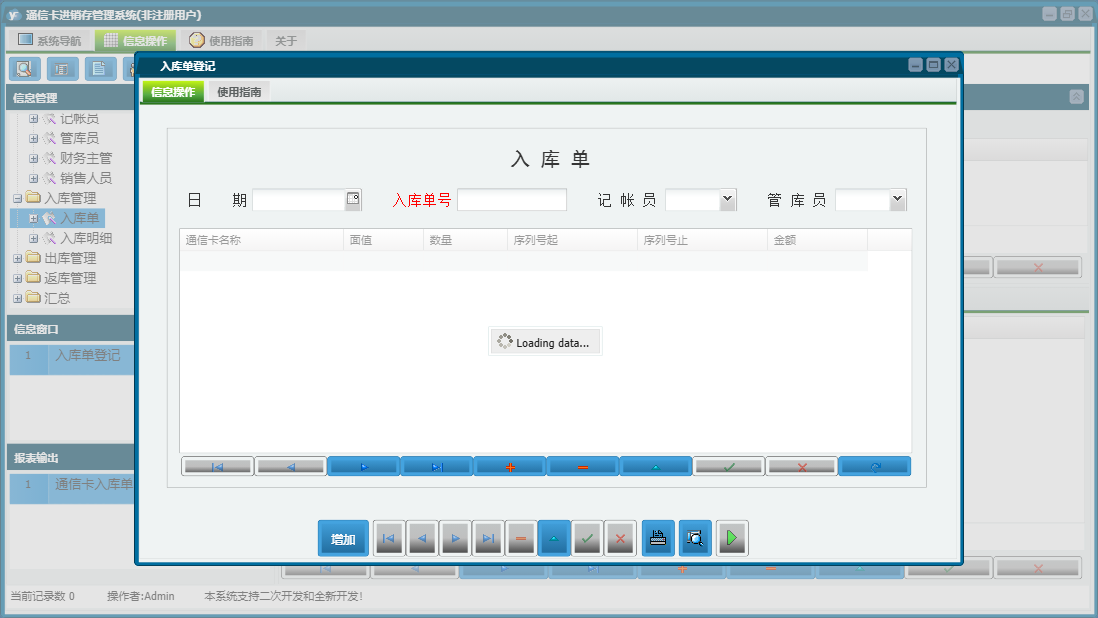Click square next-record button in form toolbar

coord(454,538)
